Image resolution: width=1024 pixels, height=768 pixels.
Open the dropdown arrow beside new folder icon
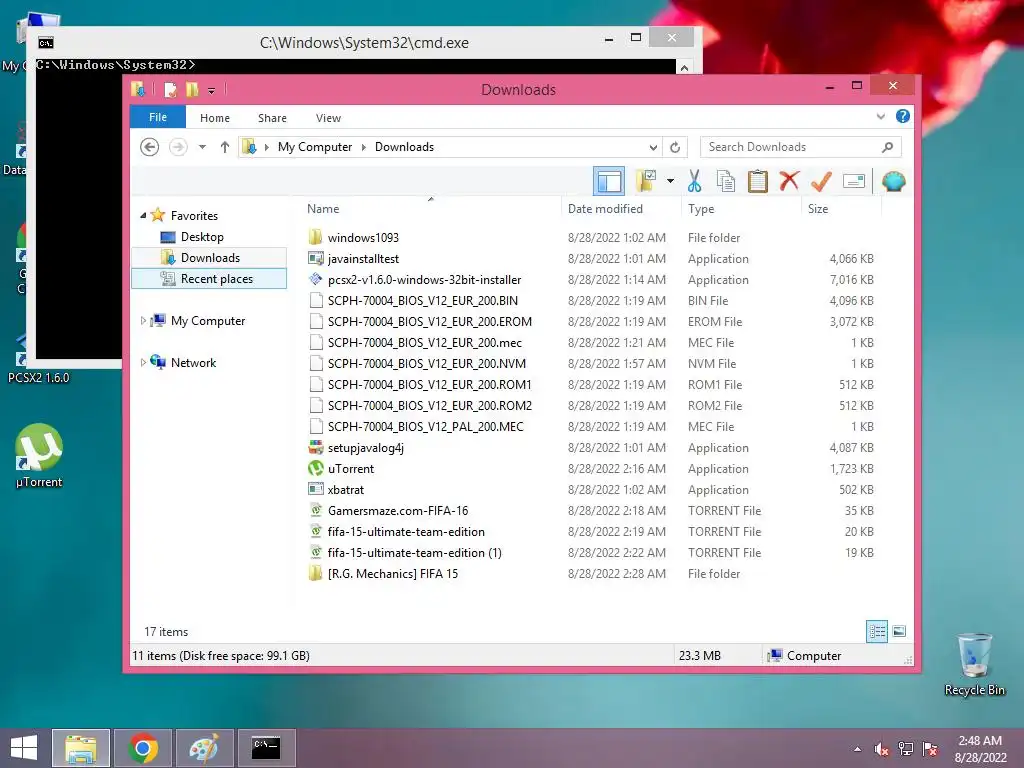(x=670, y=181)
